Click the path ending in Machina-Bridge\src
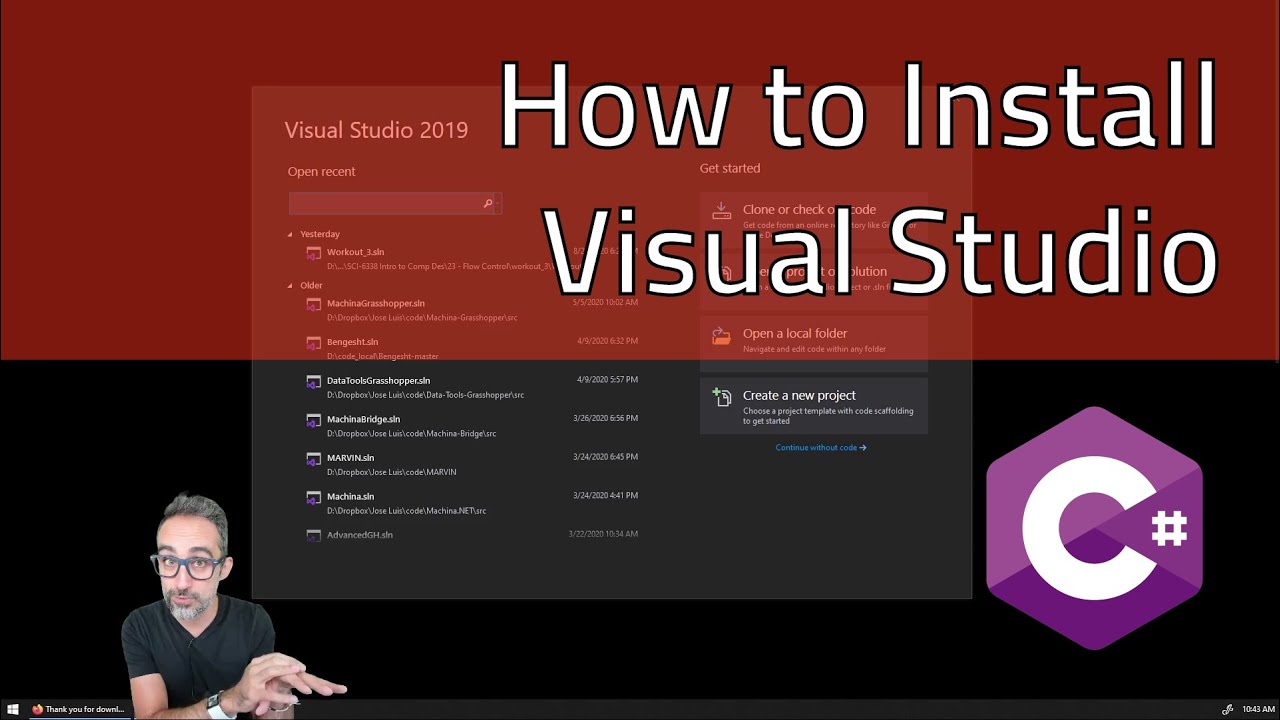The width and height of the screenshot is (1280, 720). pyautogui.click(x=411, y=434)
